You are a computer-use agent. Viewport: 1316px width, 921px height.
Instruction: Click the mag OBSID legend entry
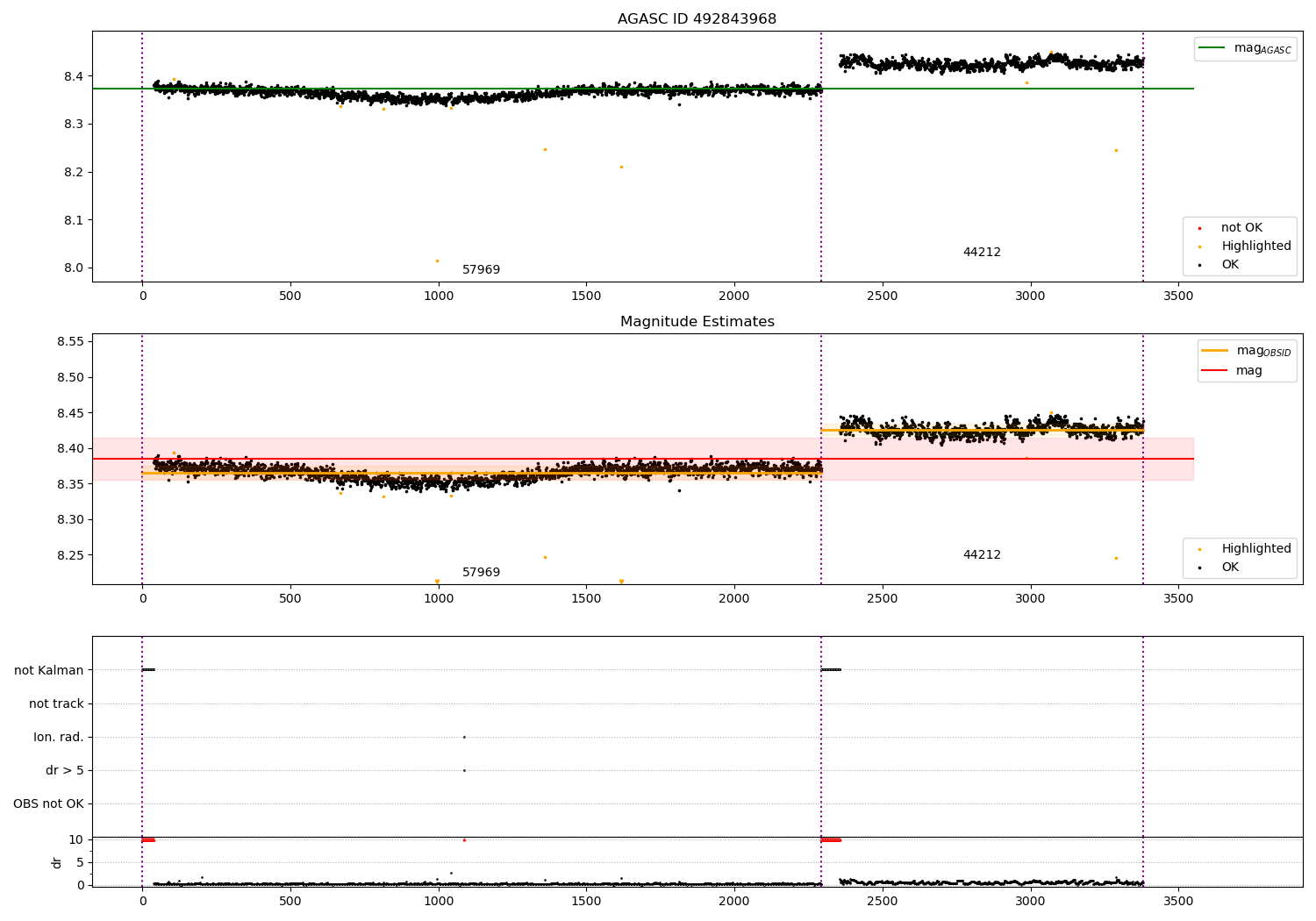tap(1247, 351)
